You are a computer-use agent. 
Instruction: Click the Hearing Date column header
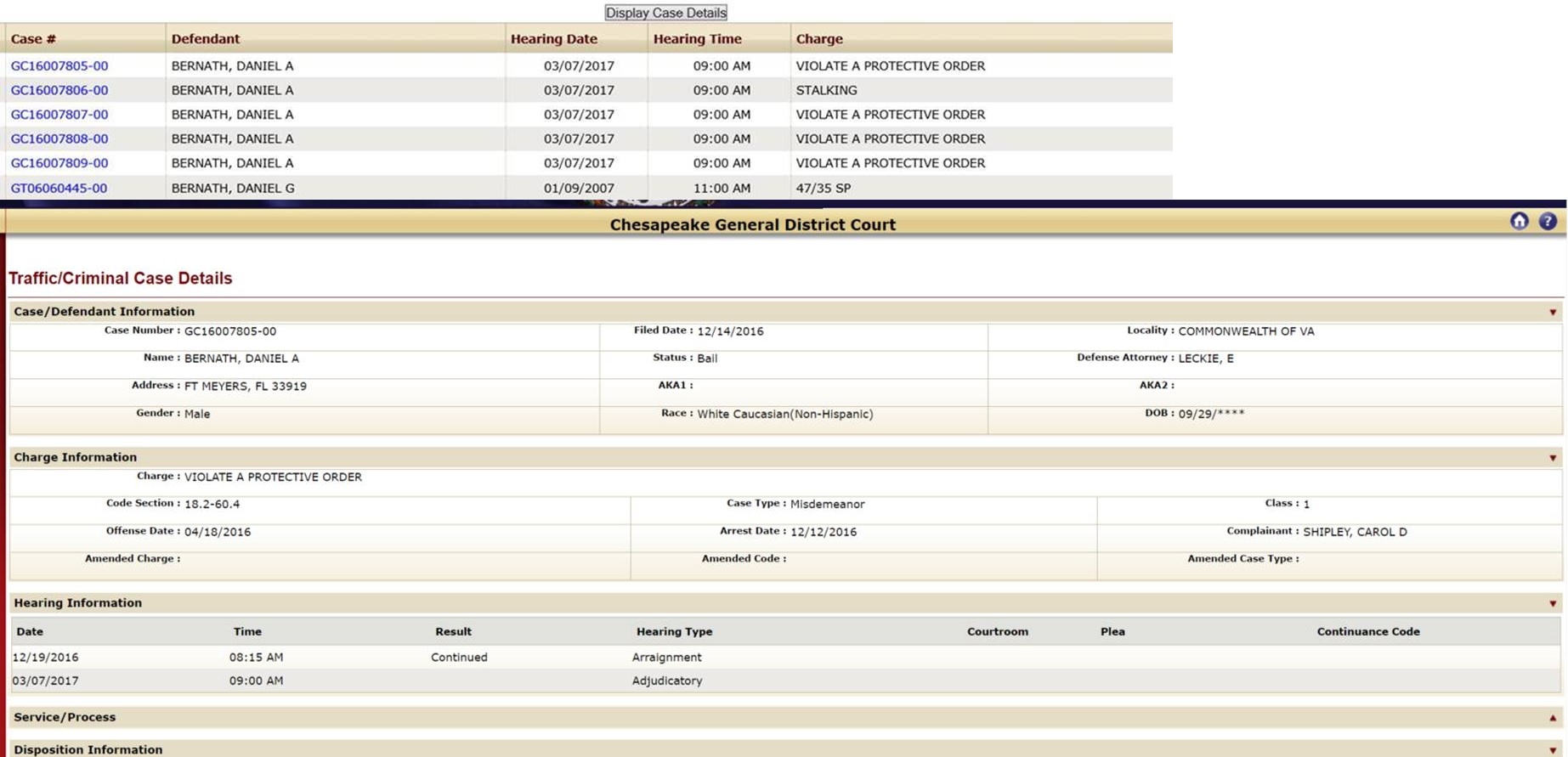click(x=553, y=39)
